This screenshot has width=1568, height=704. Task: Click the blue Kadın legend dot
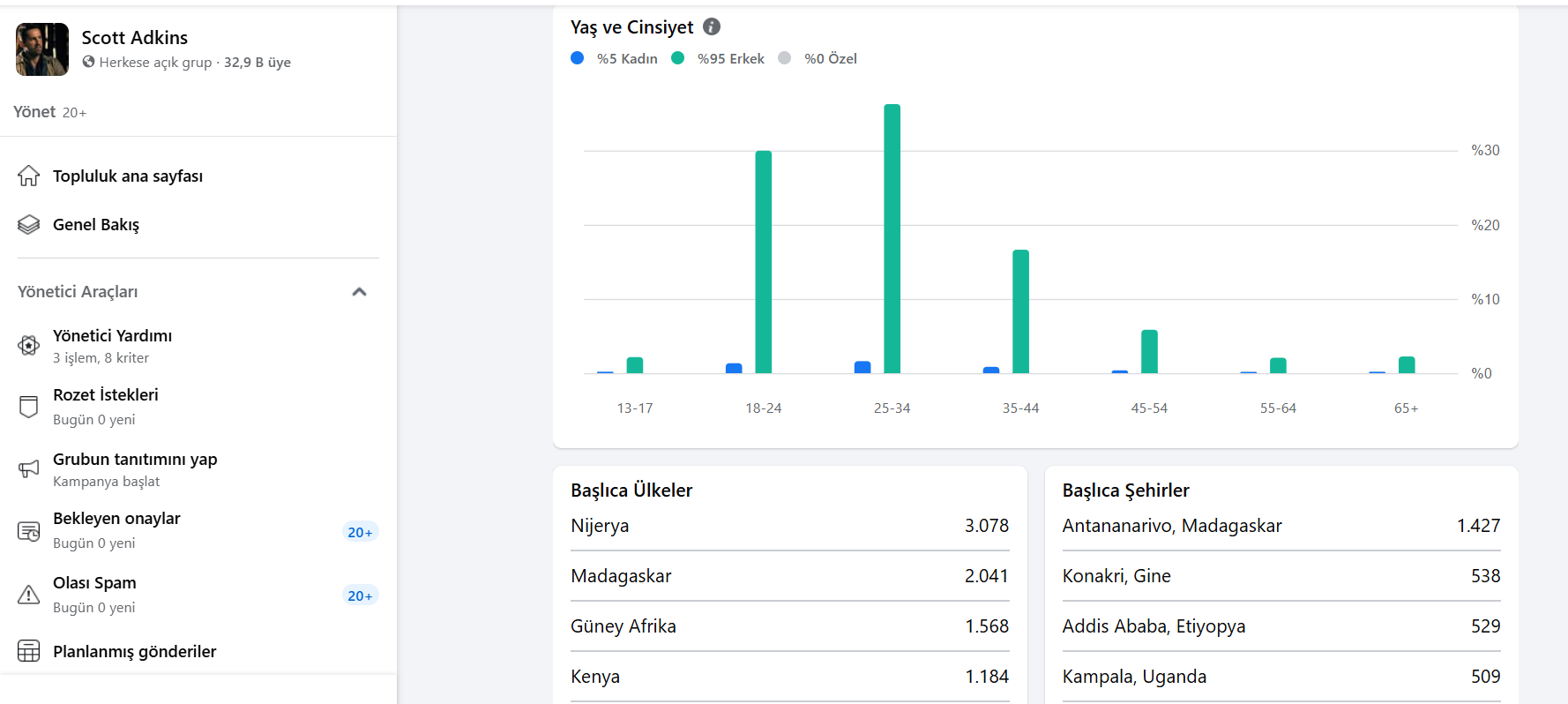tap(578, 58)
